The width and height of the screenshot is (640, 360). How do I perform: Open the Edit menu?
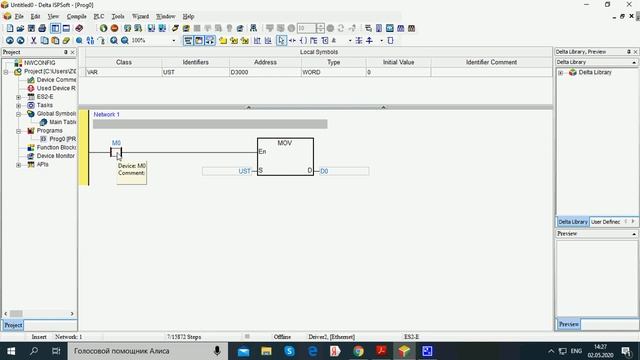click(x=36, y=16)
